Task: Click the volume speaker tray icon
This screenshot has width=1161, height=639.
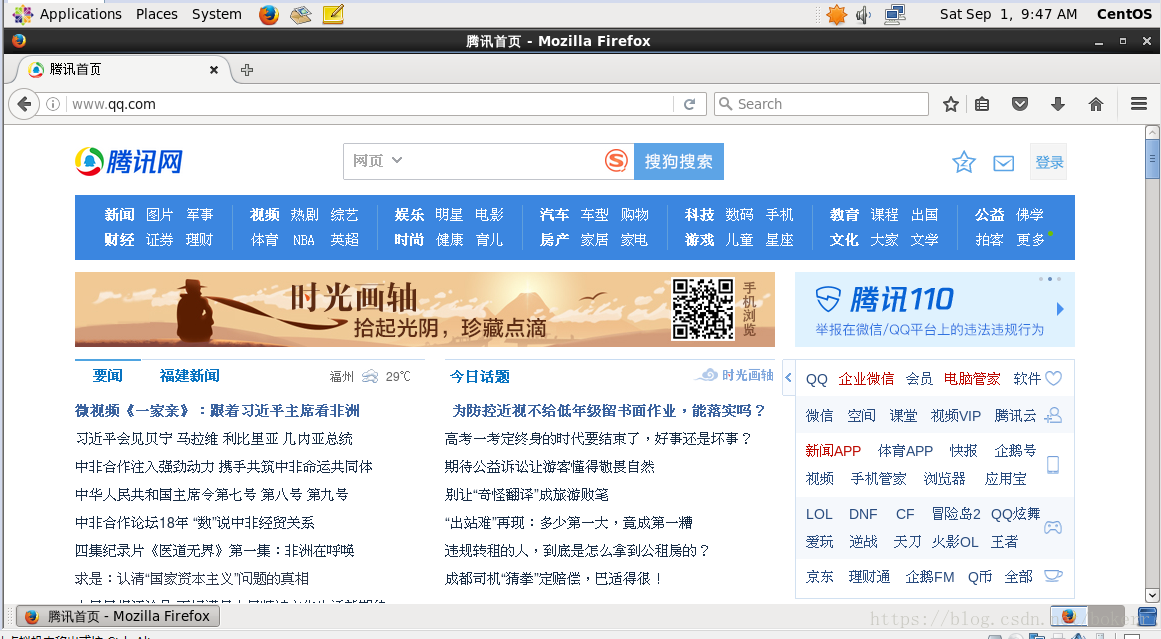Action: point(863,14)
